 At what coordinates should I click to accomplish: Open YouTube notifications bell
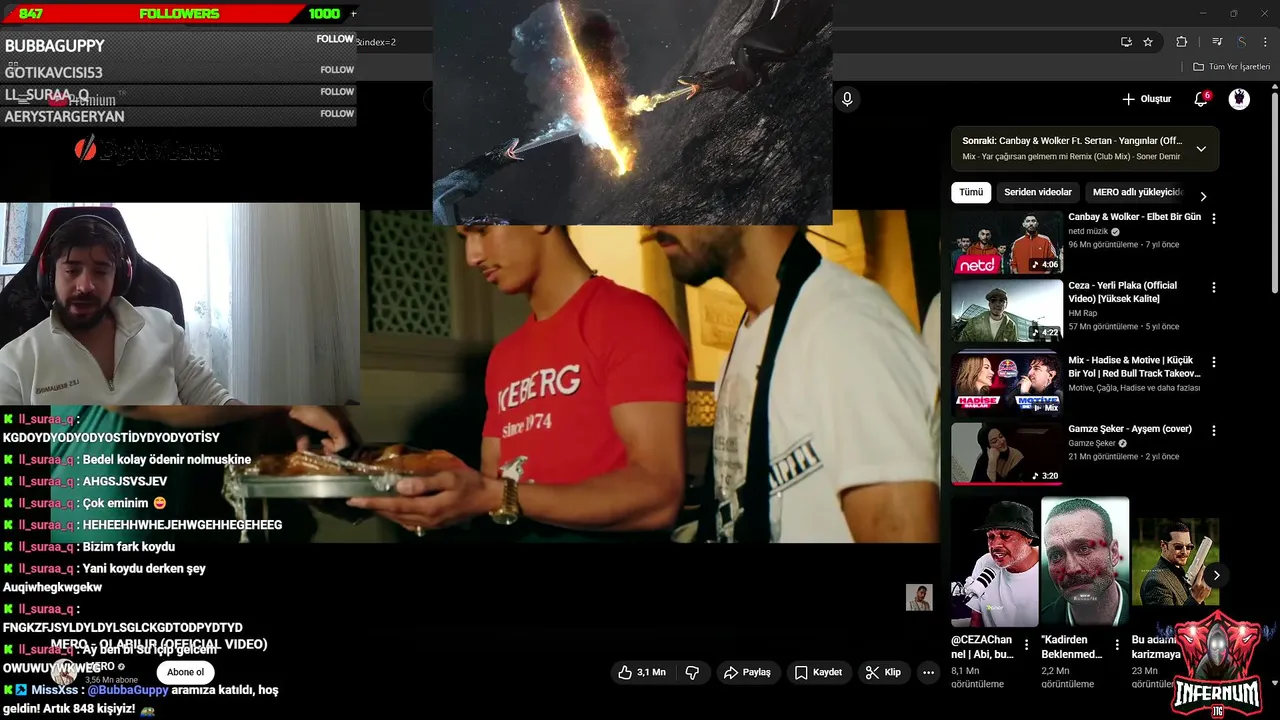pos(1201,99)
